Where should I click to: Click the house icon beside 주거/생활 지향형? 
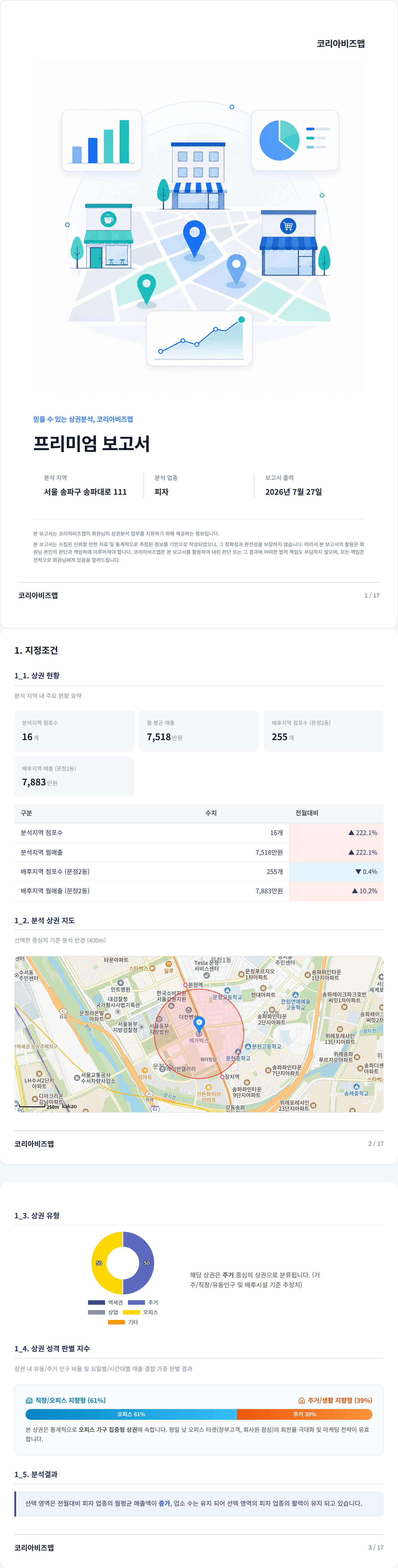click(301, 1400)
